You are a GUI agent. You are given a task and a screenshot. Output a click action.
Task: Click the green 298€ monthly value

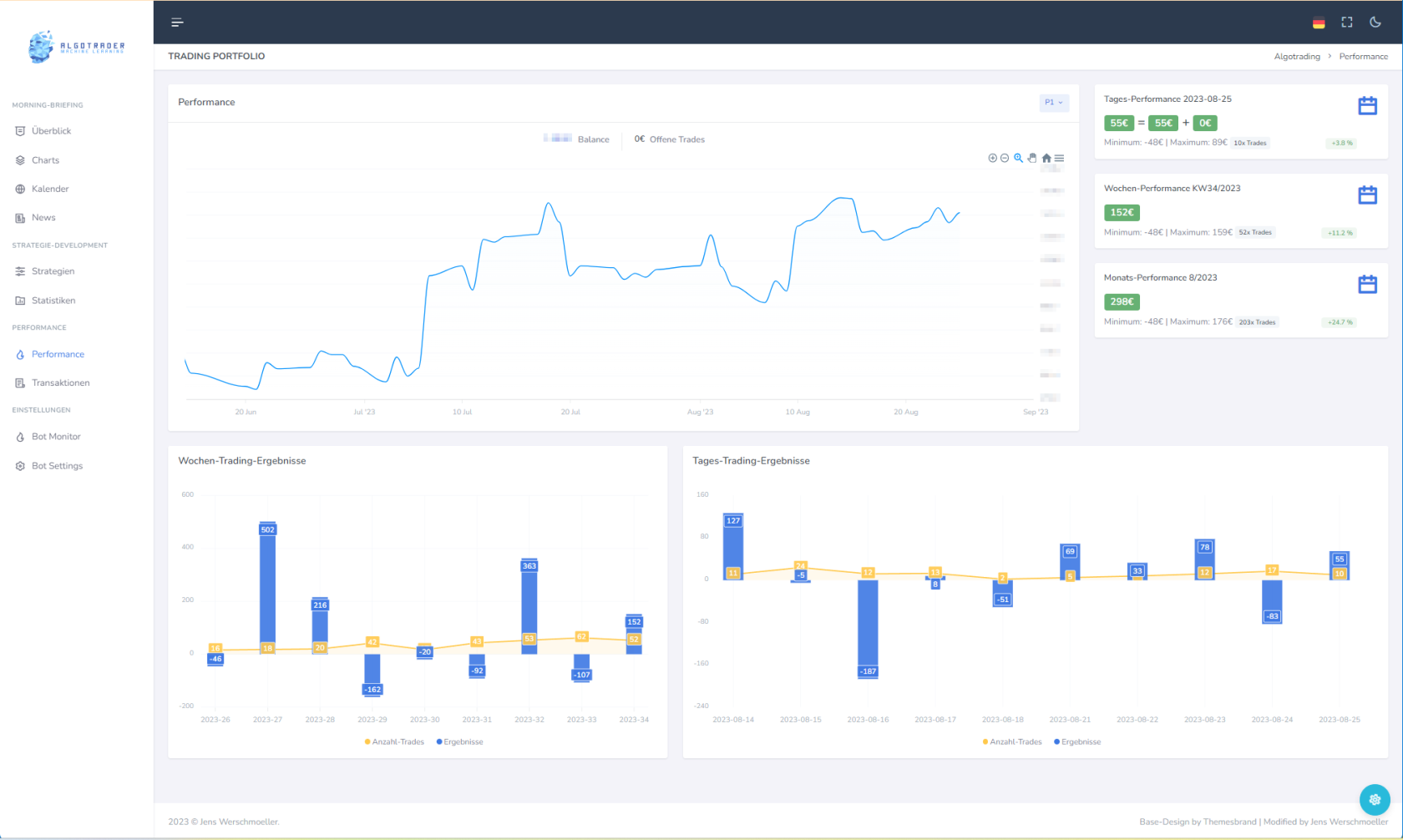click(x=1122, y=301)
